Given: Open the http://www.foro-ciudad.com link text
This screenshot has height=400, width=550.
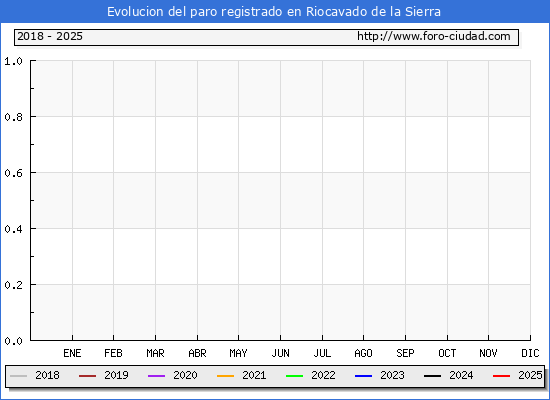Looking at the screenshot, I should (x=434, y=36).
